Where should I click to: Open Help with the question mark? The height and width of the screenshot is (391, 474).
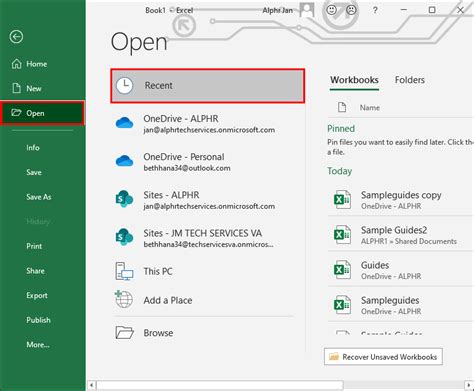coord(375,10)
